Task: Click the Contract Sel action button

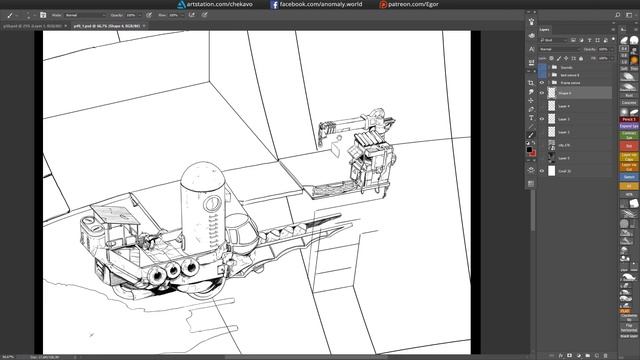Action: [x=629, y=135]
